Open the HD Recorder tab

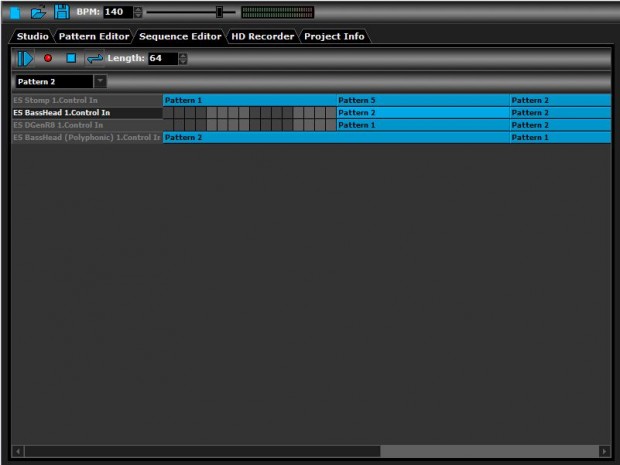(263, 36)
